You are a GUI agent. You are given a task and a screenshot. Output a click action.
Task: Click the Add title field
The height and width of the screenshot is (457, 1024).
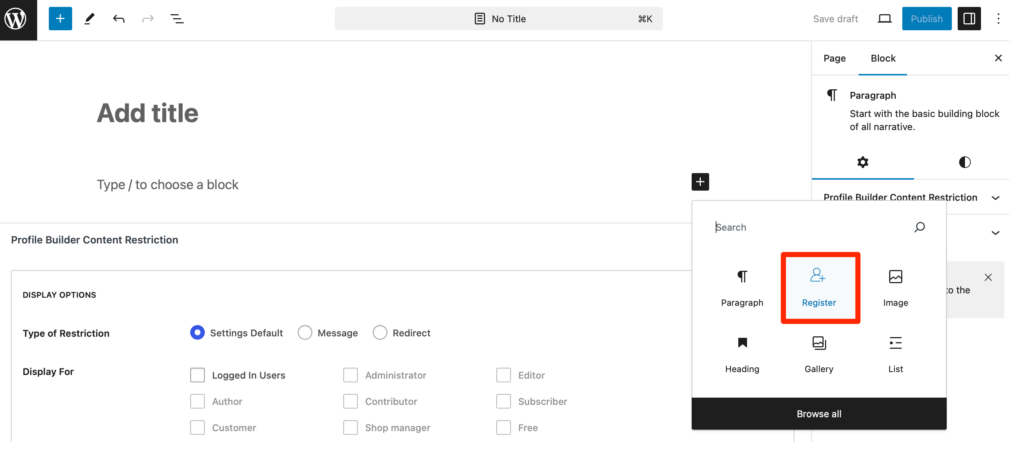click(x=148, y=113)
